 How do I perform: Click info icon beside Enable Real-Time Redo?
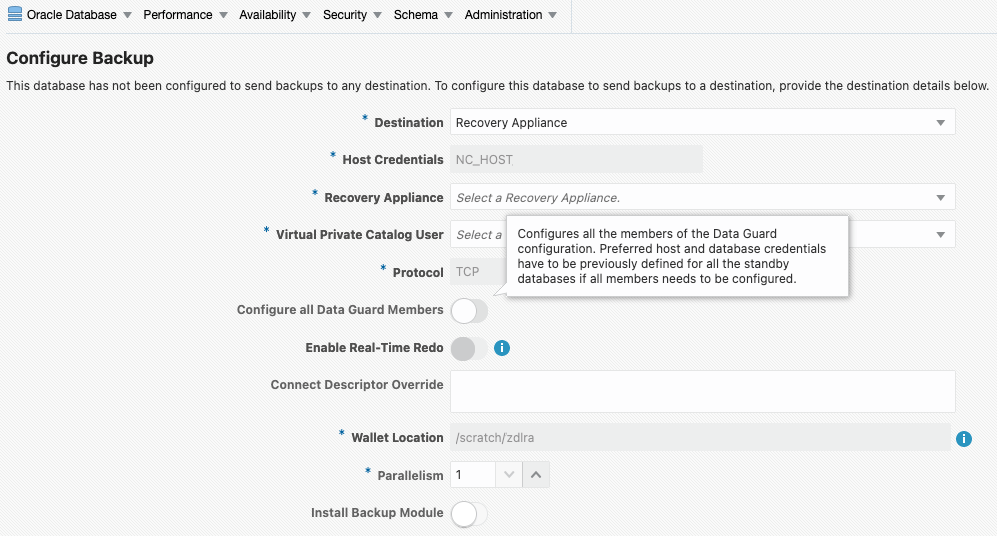tap(503, 348)
